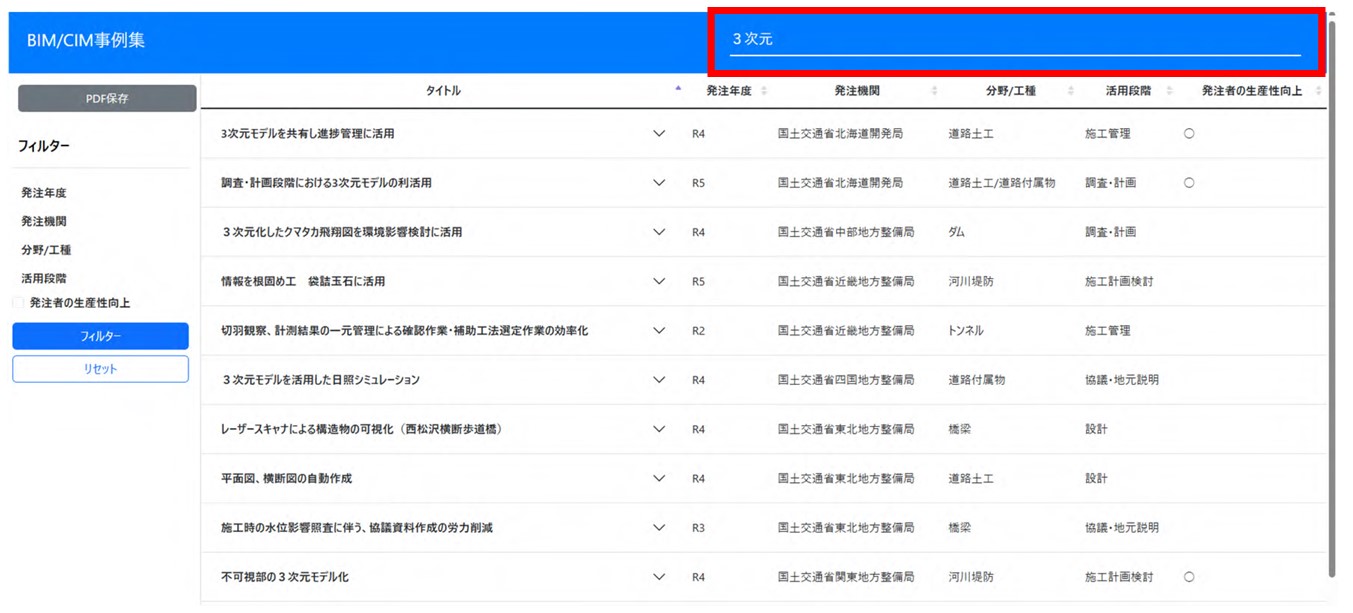
Task: Click the R2 year cell
Action: pyautogui.click(x=698, y=331)
